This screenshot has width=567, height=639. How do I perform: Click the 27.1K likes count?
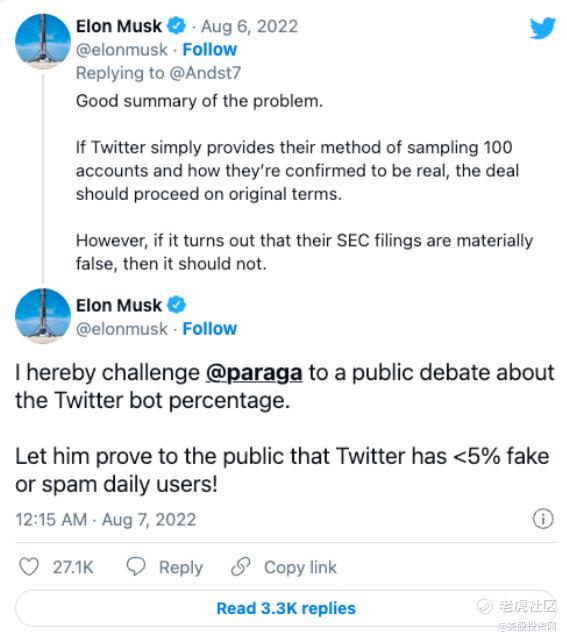click(x=73, y=567)
